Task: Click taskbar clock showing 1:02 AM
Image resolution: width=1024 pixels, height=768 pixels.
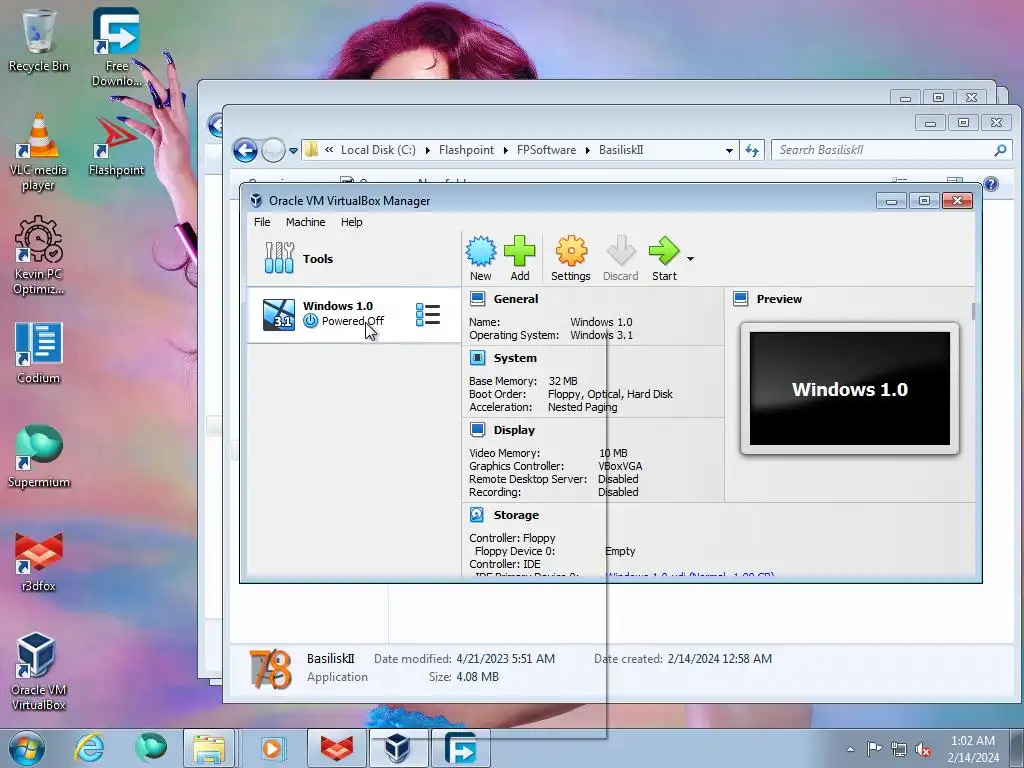Action: (x=973, y=749)
